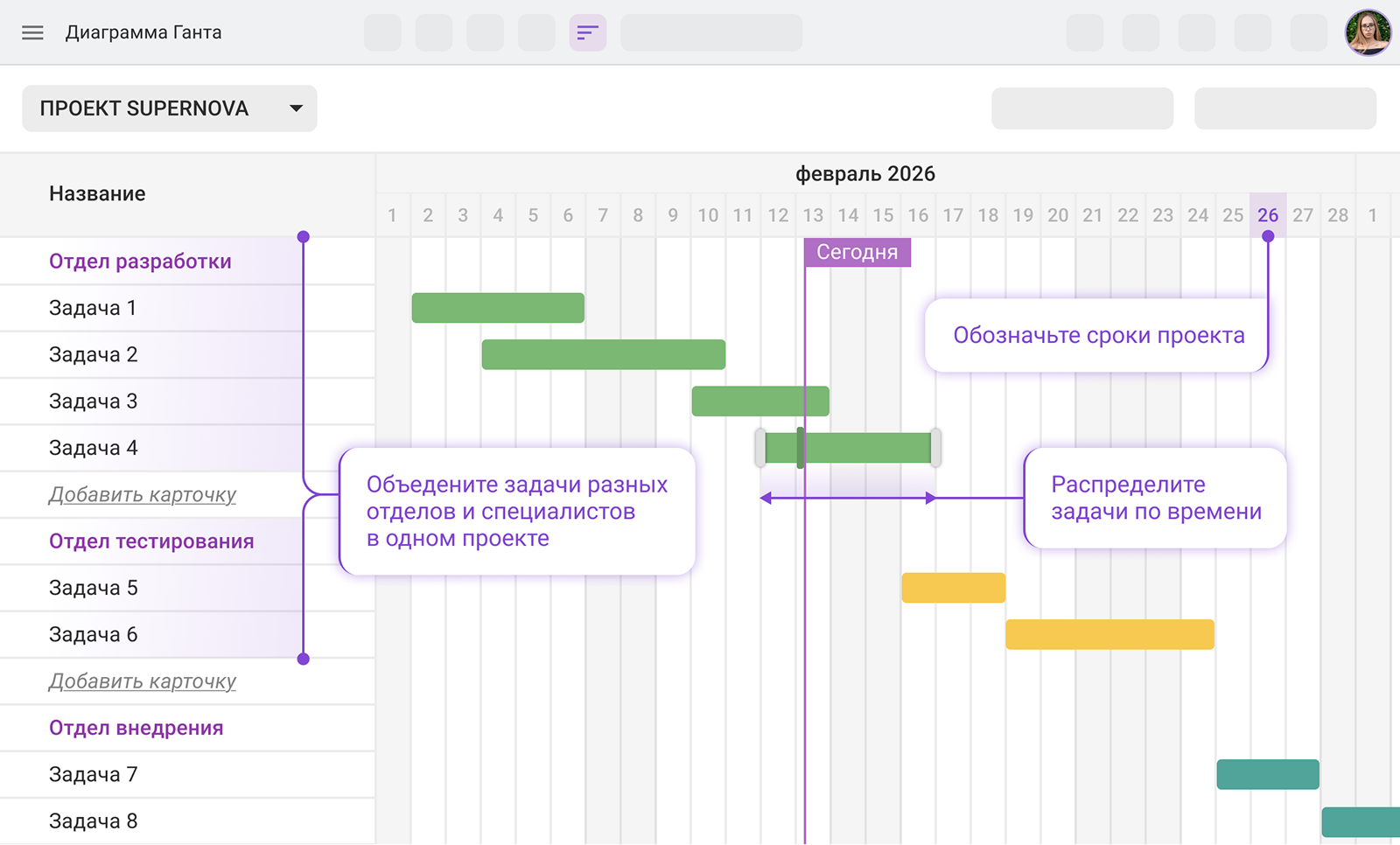Viewport: 1400px width, 845px height.
Task: Open the user profile avatar
Action: tap(1368, 33)
